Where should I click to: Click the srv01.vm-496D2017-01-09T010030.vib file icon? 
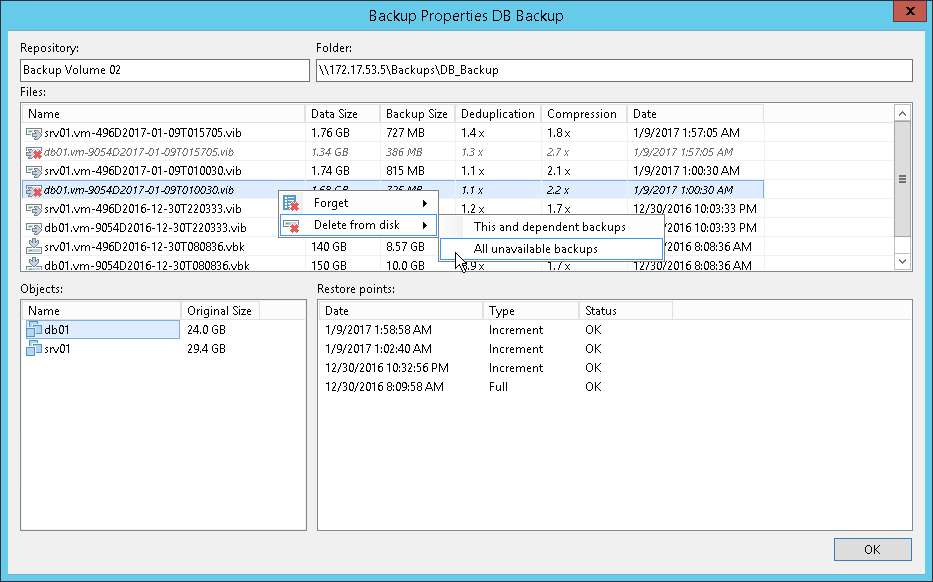33,171
